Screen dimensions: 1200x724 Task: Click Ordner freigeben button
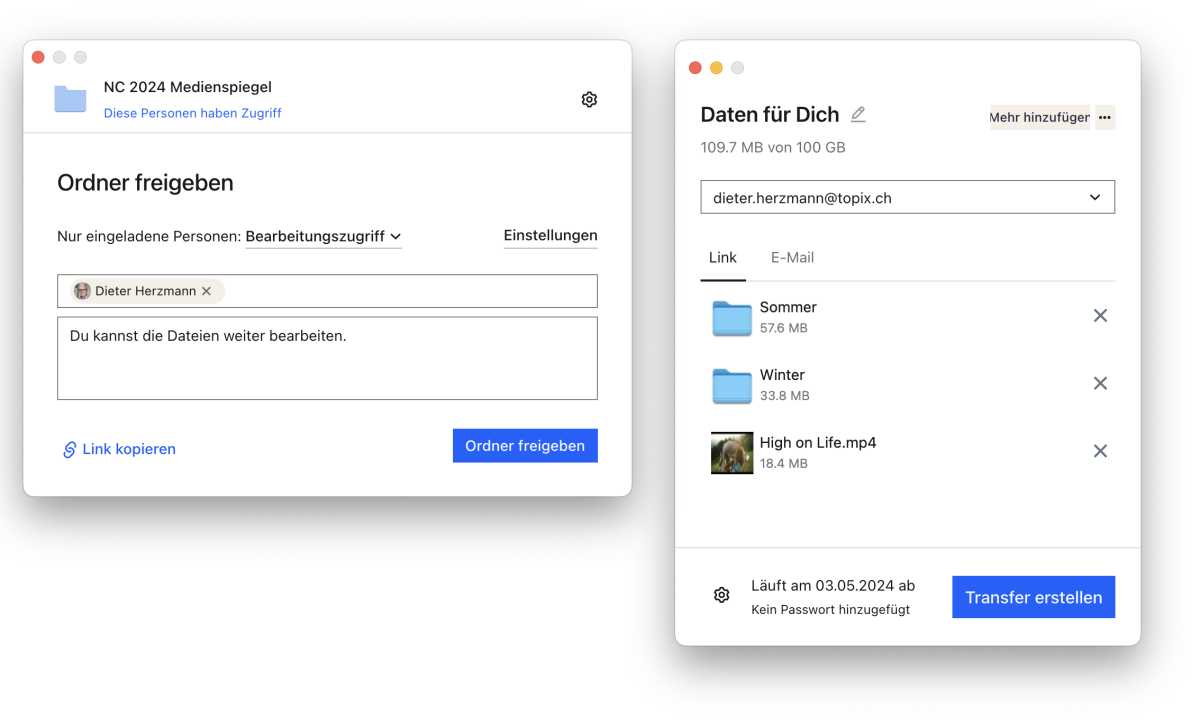click(x=525, y=446)
